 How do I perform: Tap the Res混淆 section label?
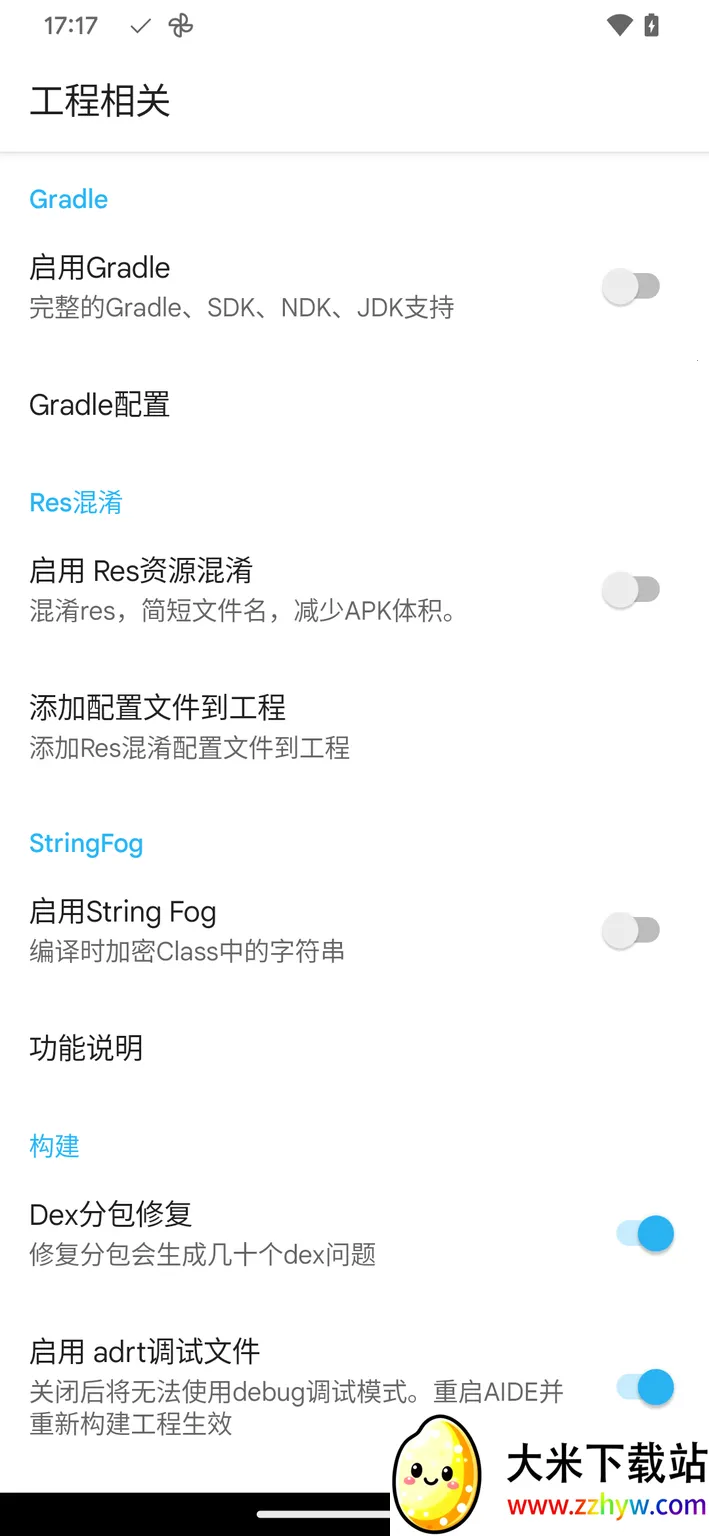(x=76, y=502)
